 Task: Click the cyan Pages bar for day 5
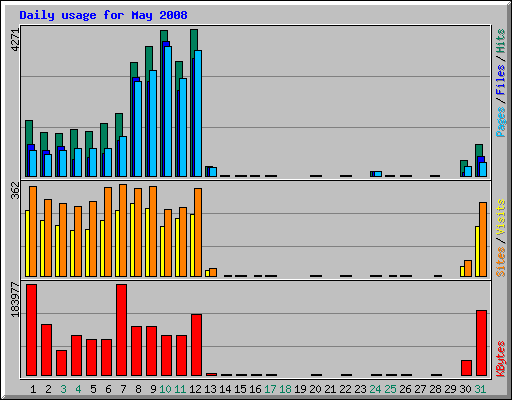(x=93, y=162)
